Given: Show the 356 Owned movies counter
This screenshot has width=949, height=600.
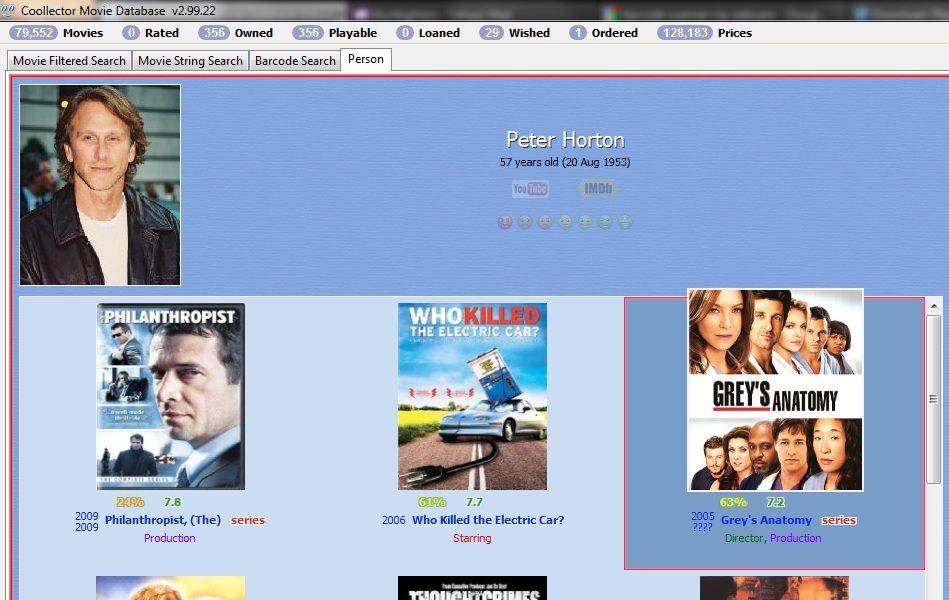Looking at the screenshot, I should [x=237, y=33].
